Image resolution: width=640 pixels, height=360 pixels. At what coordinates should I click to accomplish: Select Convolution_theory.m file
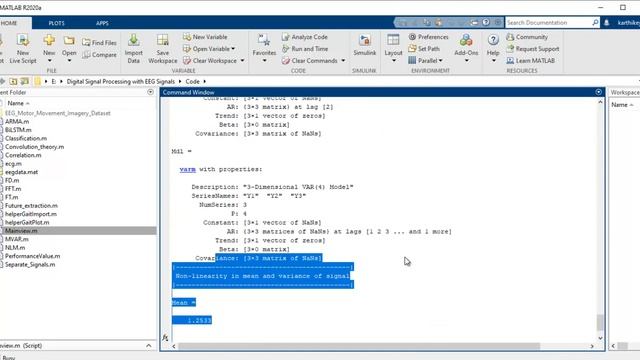pyautogui.click(x=34, y=147)
